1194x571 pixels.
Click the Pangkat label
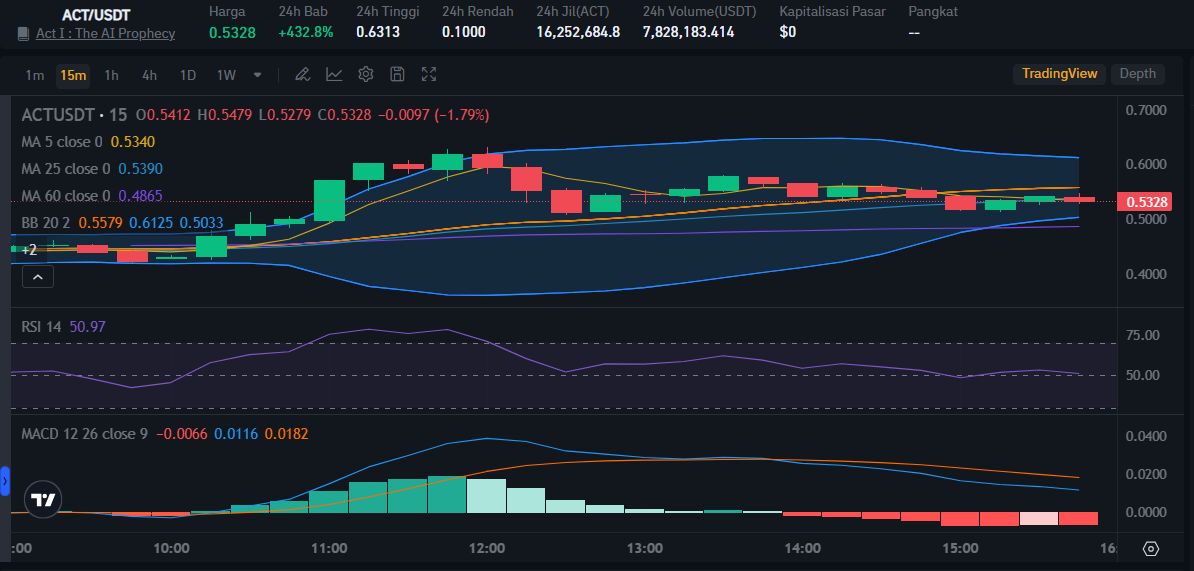(x=933, y=11)
